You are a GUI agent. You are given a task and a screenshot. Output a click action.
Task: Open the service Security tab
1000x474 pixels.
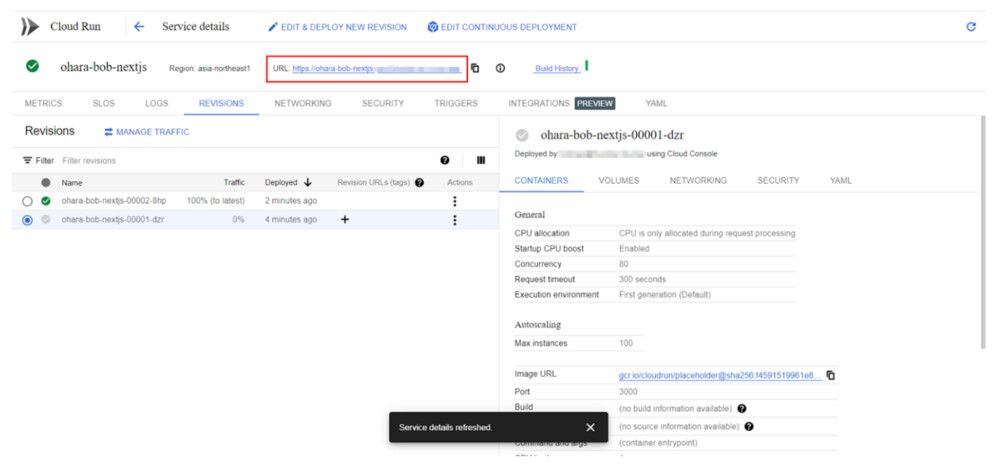383,103
